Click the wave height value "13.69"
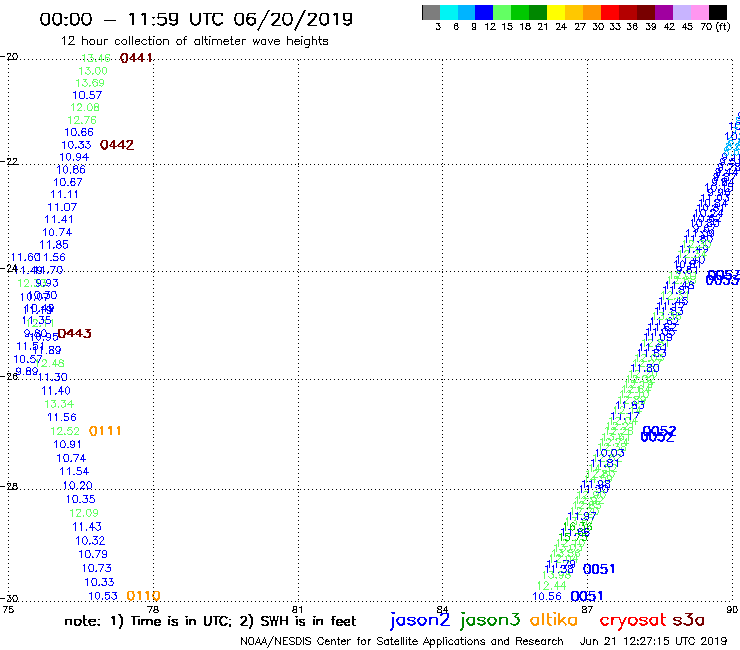This screenshot has width=740, height=650. click(x=90, y=83)
